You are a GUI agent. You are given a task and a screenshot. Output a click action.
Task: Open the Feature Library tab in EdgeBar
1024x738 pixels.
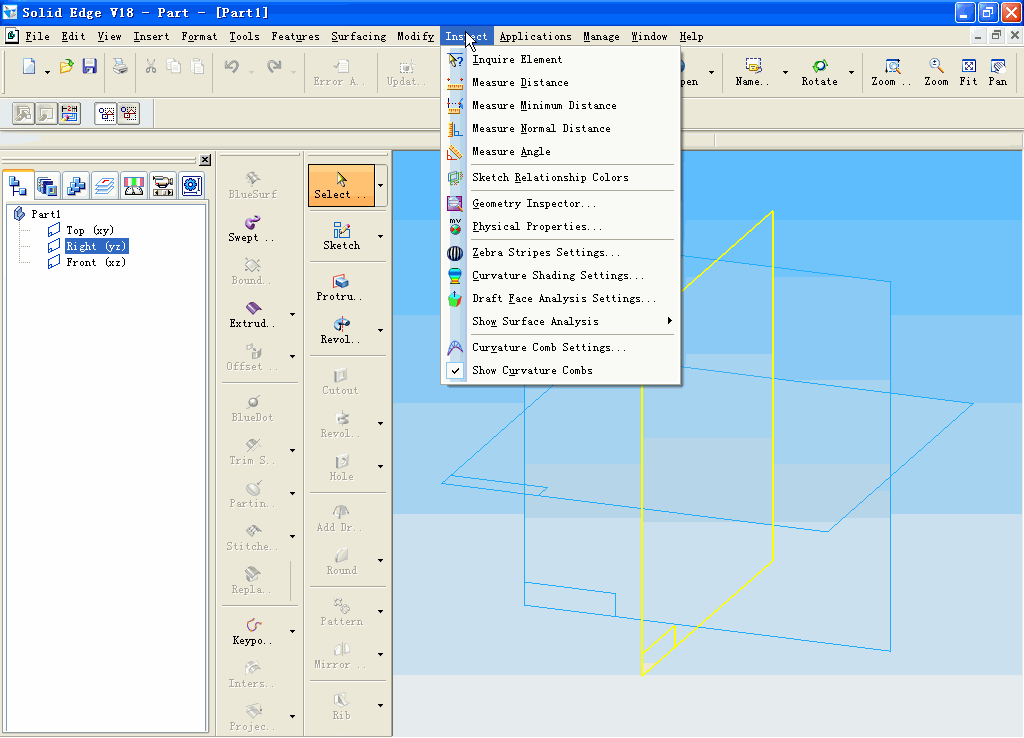[47, 186]
